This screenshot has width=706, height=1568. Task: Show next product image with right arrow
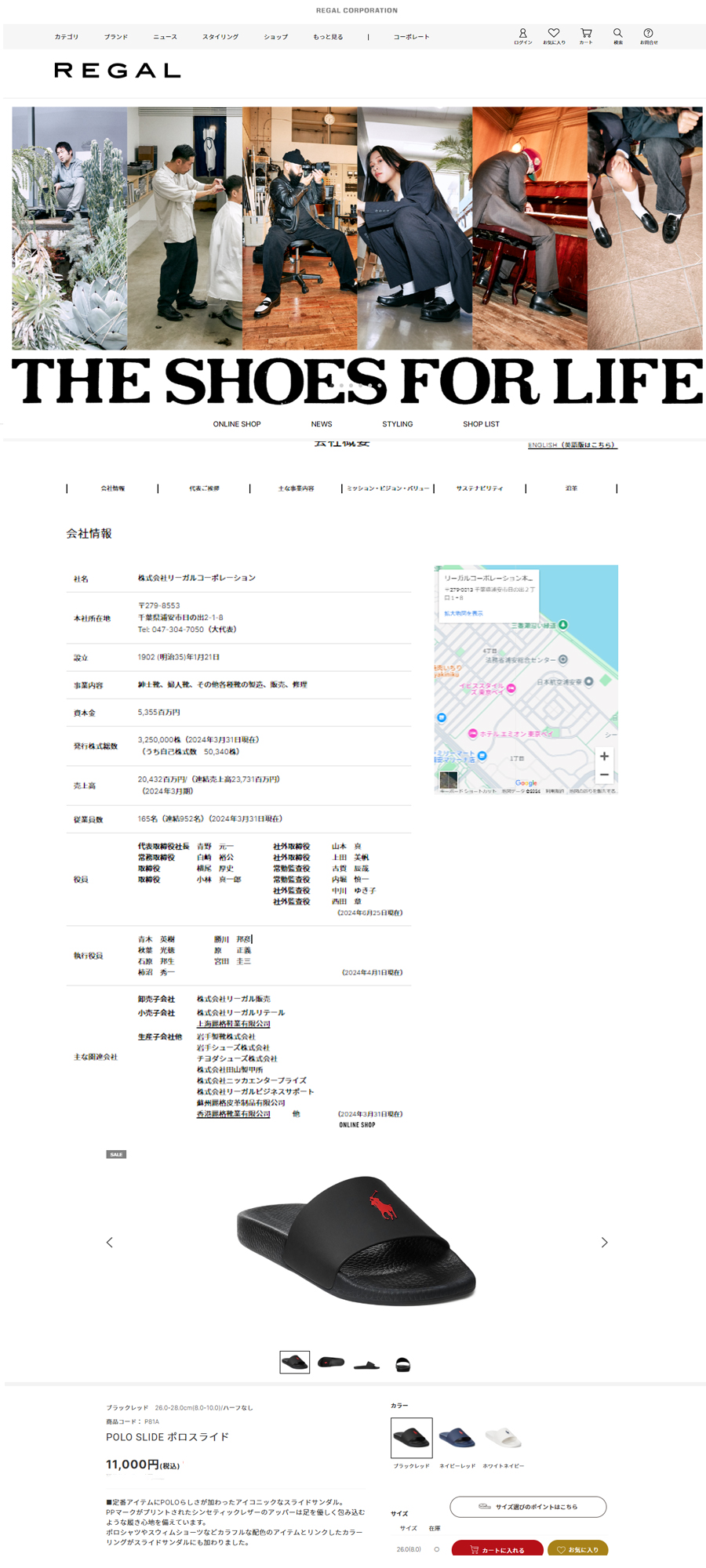pyautogui.click(x=604, y=1242)
